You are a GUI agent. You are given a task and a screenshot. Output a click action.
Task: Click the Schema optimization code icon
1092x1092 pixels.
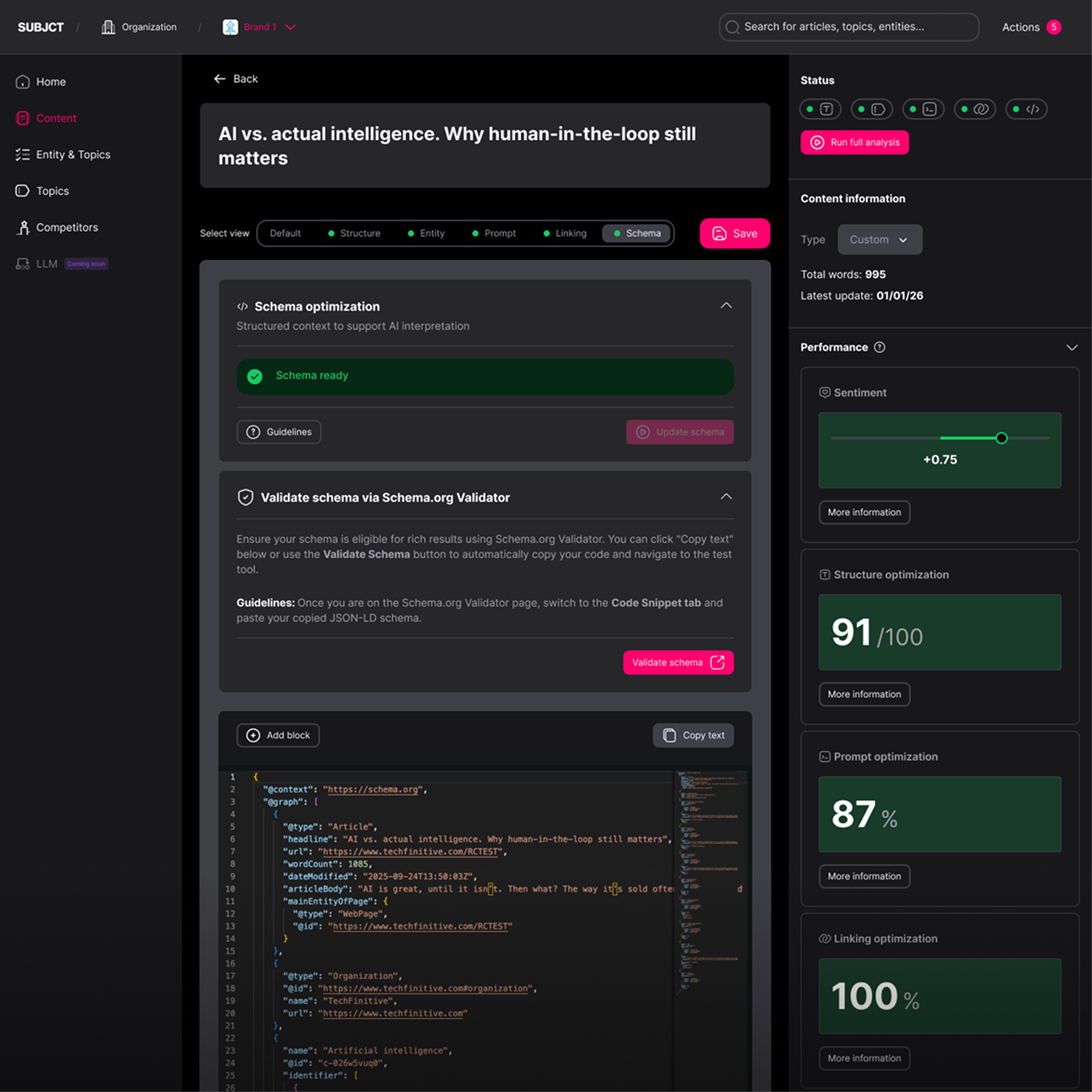tap(242, 307)
